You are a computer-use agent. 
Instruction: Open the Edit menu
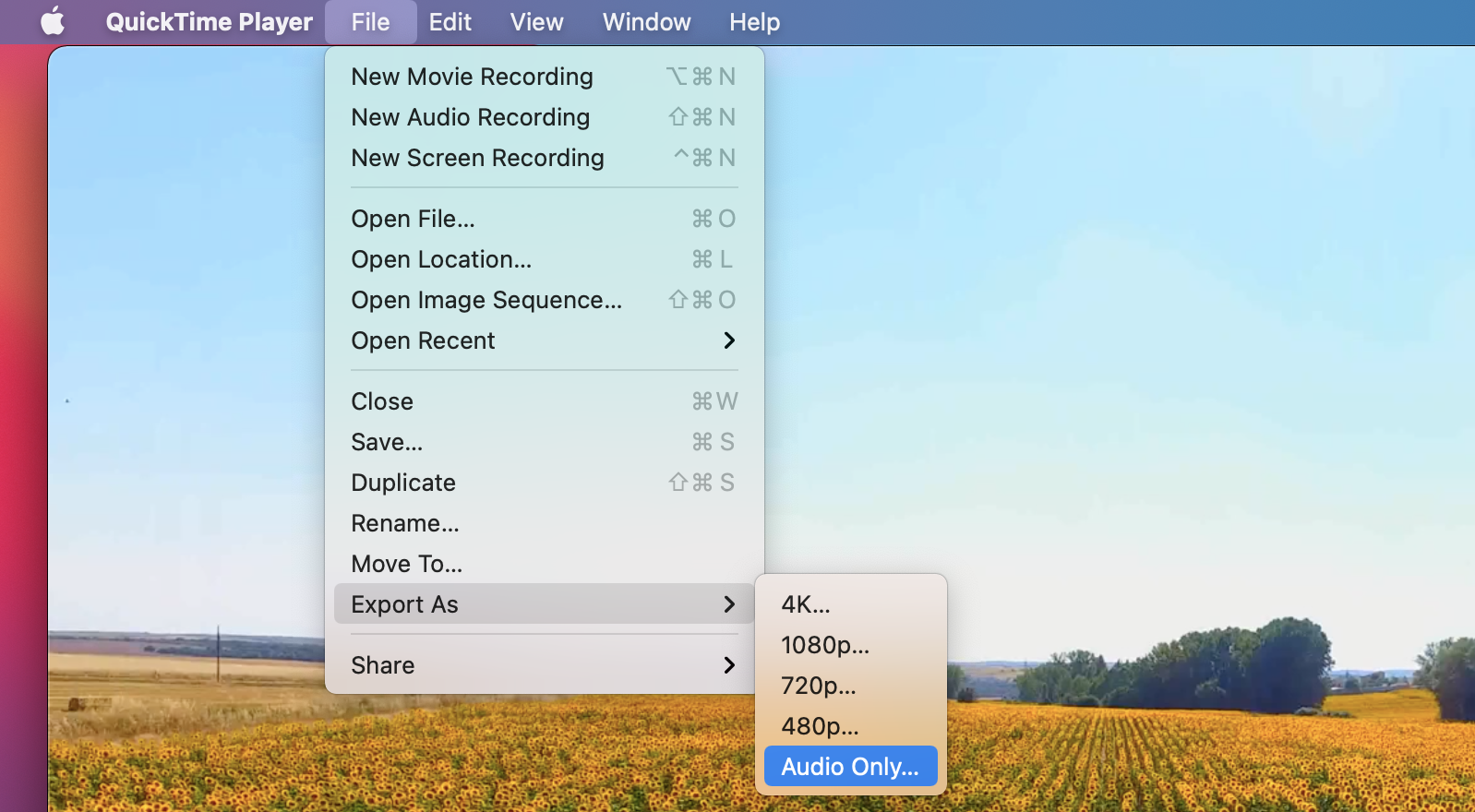point(450,21)
